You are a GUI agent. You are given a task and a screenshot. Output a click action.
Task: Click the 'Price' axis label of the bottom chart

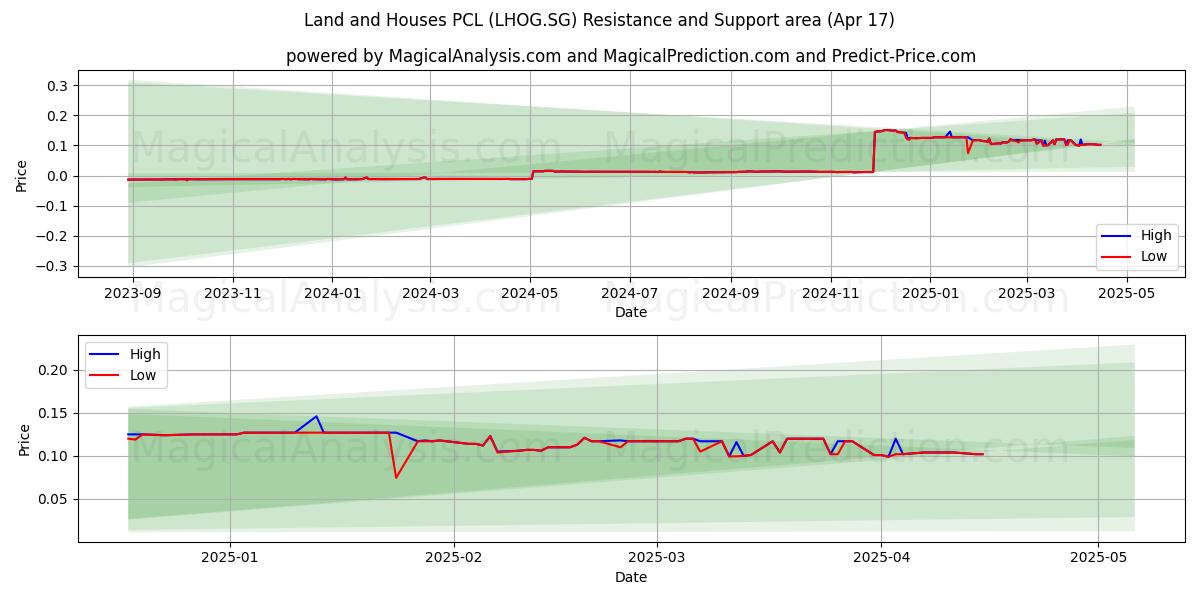click(24, 439)
